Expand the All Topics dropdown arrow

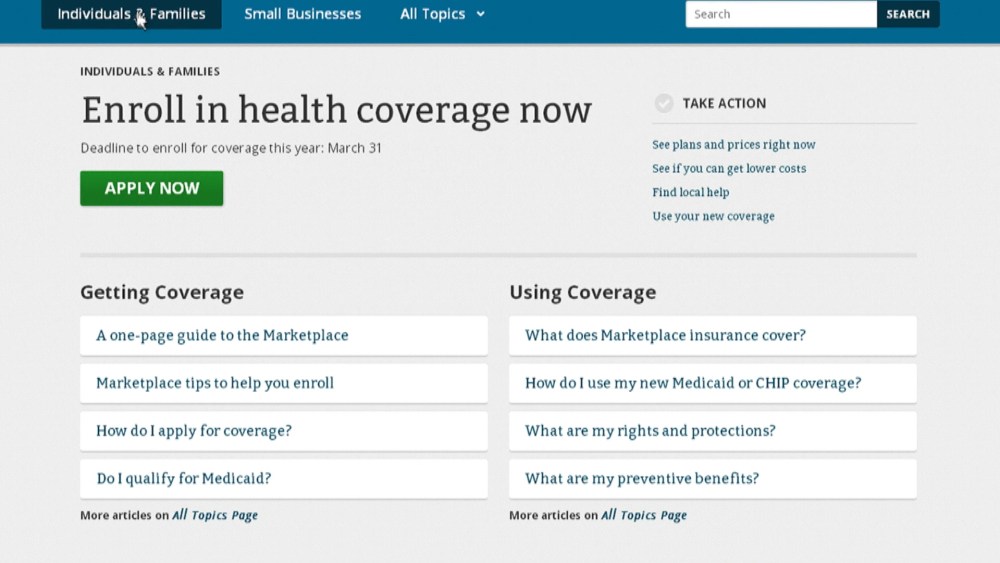481,14
